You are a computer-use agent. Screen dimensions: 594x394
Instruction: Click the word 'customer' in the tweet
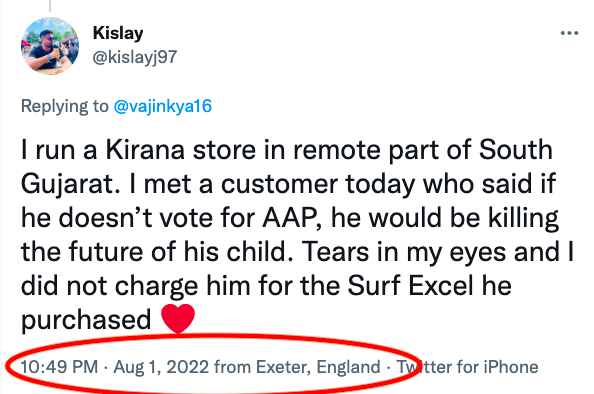tap(279, 184)
